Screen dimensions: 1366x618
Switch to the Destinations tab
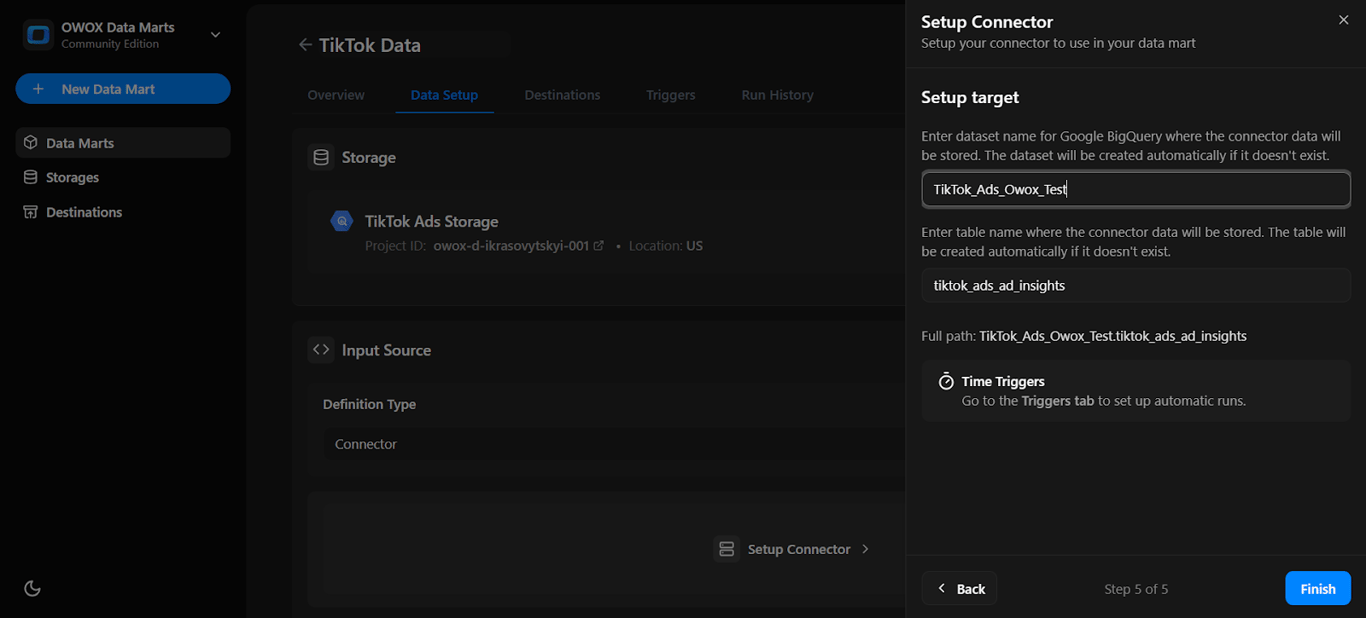pos(562,95)
